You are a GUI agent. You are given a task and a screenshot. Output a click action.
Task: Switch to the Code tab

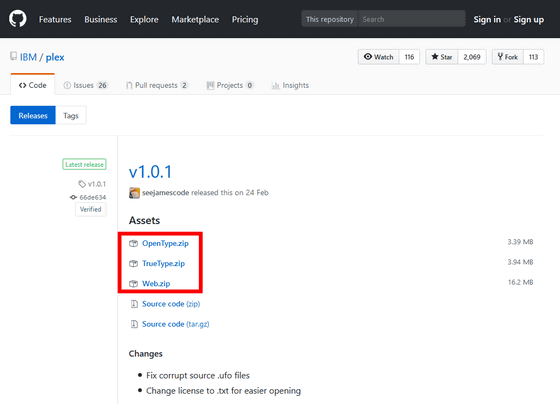pyautogui.click(x=32, y=85)
